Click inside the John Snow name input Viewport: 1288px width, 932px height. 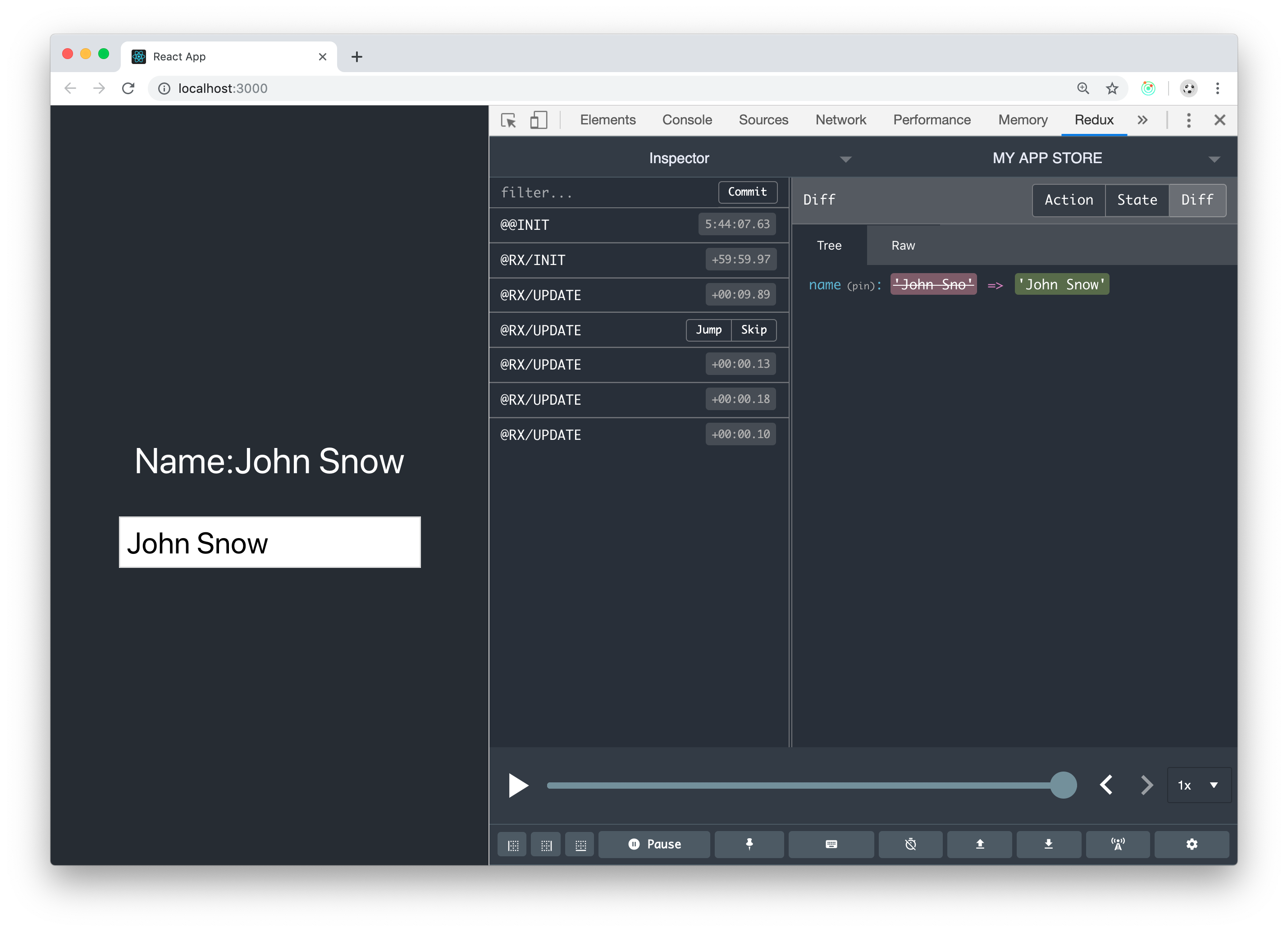point(269,542)
